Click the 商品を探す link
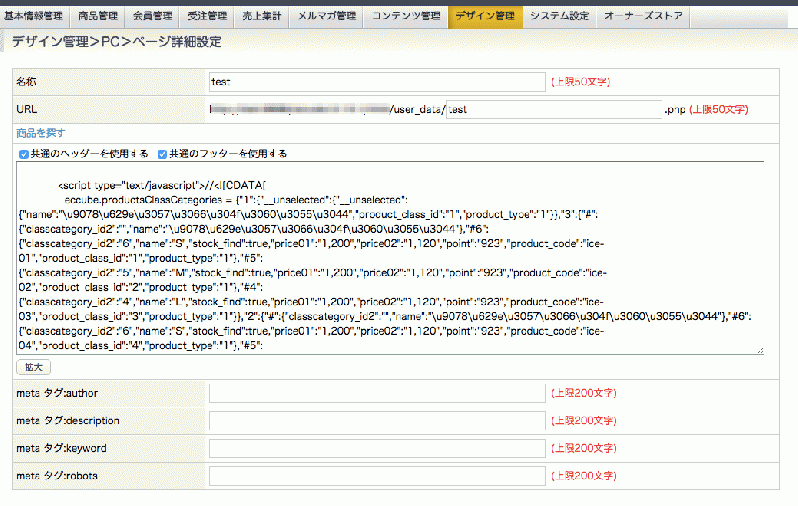 (41, 133)
